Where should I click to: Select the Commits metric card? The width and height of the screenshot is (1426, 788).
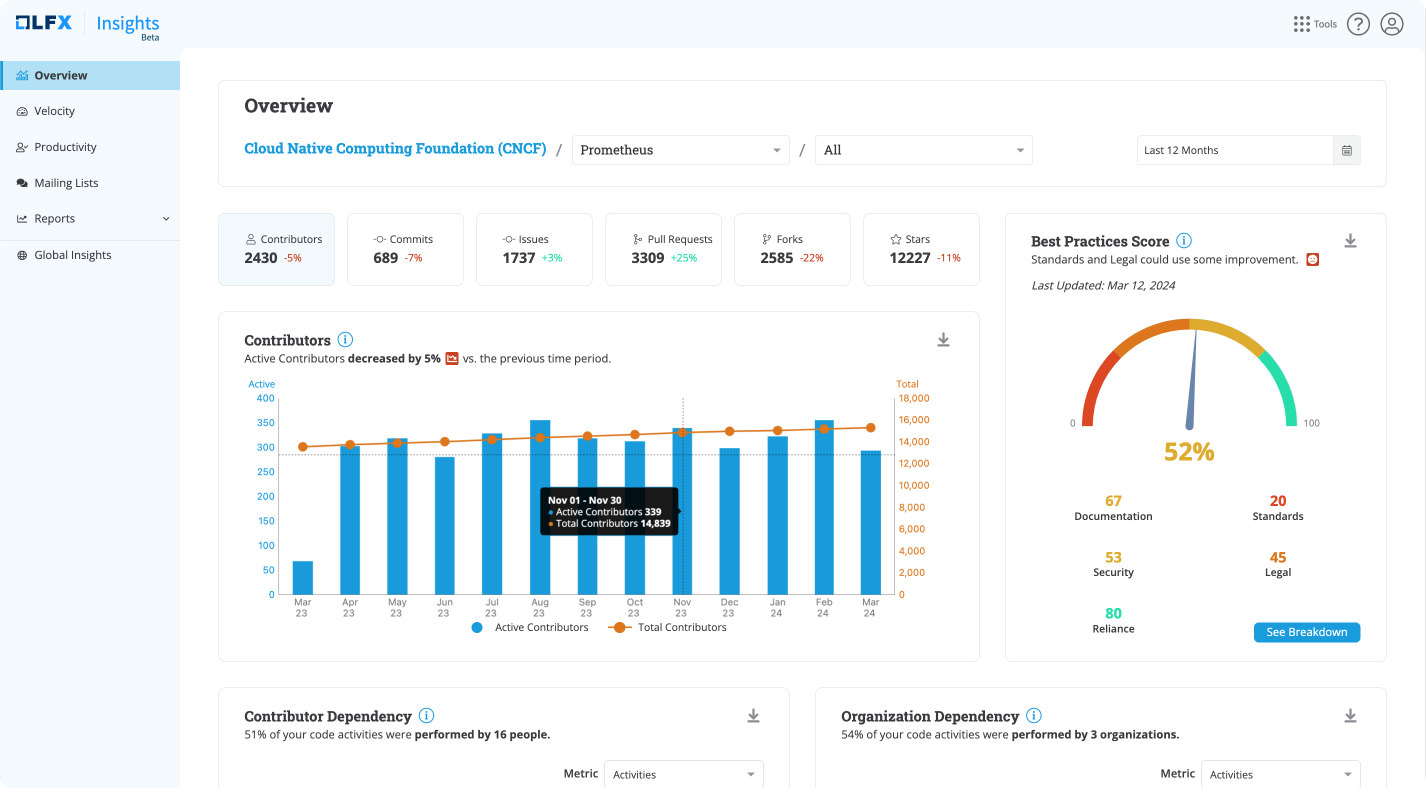pyautogui.click(x=405, y=249)
